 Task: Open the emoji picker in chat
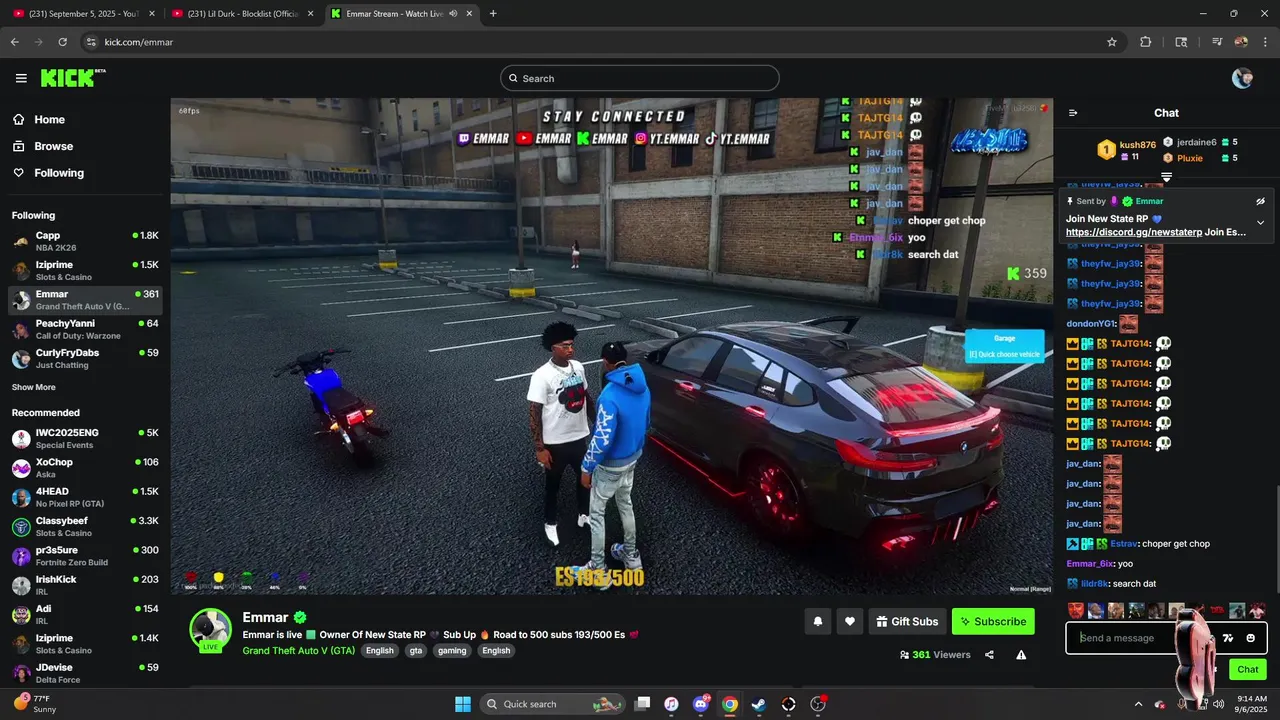1251,638
